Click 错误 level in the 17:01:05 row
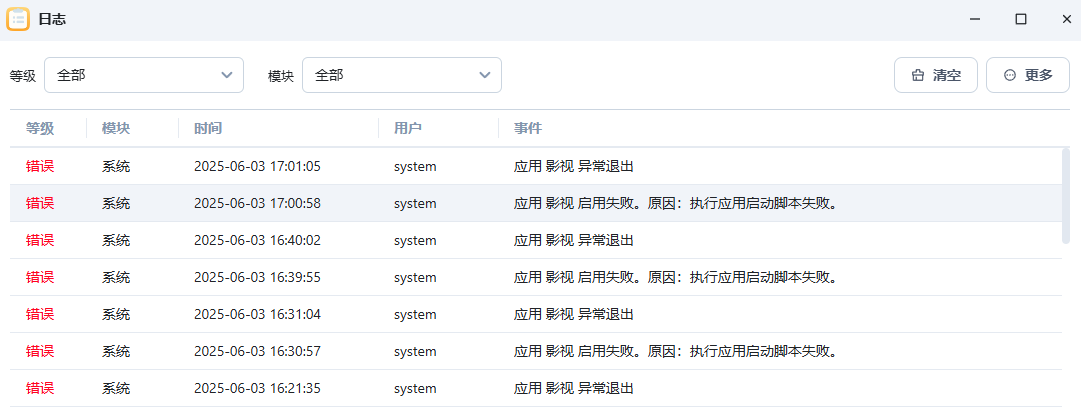This screenshot has height=408, width=1081. (x=40, y=166)
